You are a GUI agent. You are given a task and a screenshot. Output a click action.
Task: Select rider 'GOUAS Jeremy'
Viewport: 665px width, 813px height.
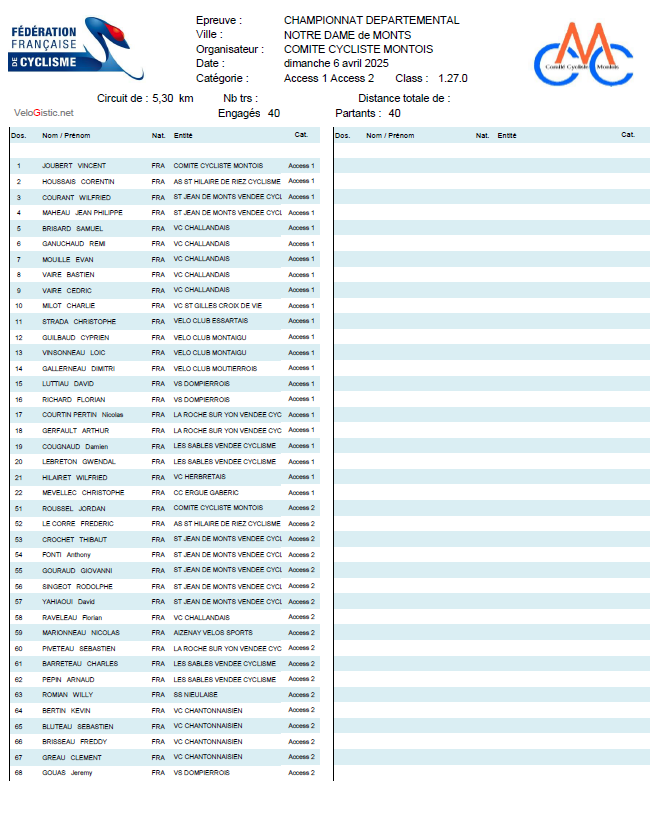67,774
